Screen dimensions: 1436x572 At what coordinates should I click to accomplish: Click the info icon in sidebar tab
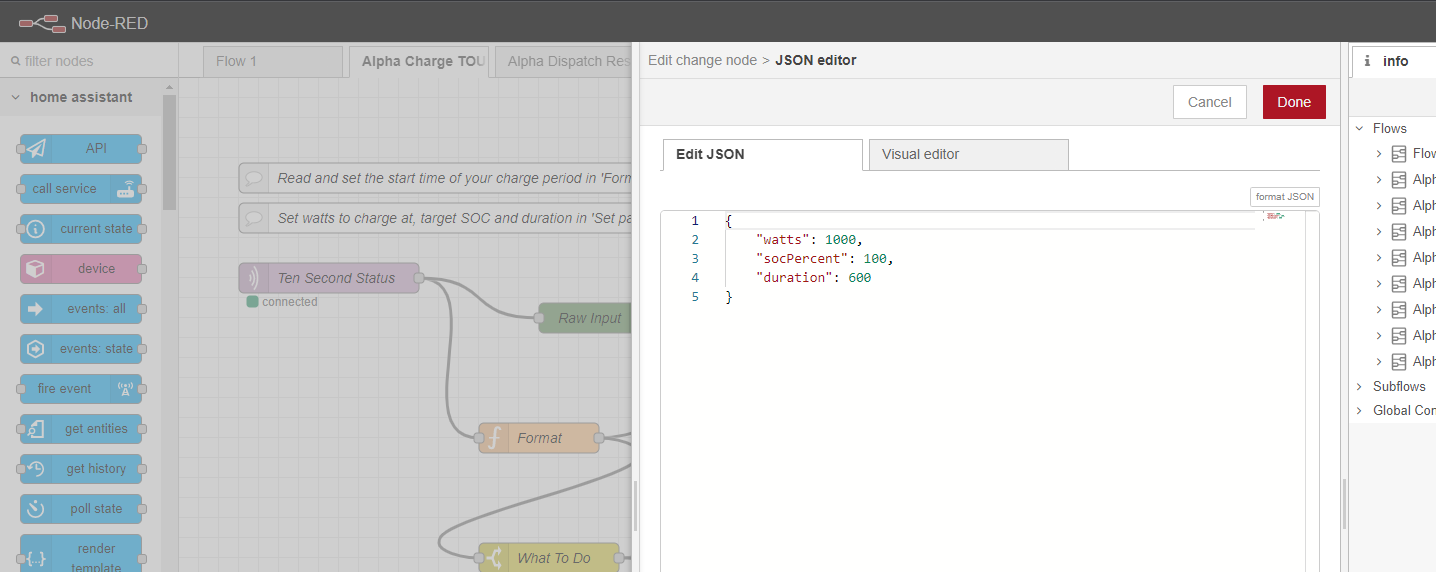(1367, 61)
